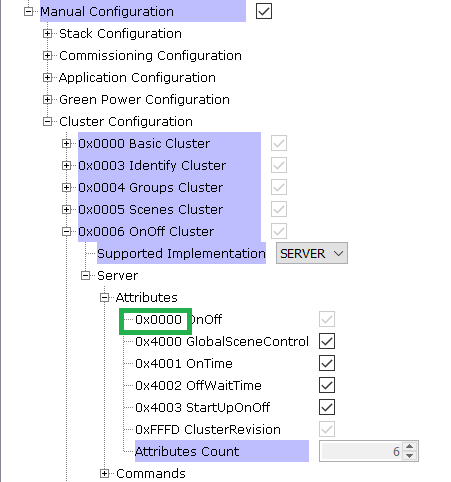
Task: Select 0x0003 Identify Cluster item
Action: 152,166
